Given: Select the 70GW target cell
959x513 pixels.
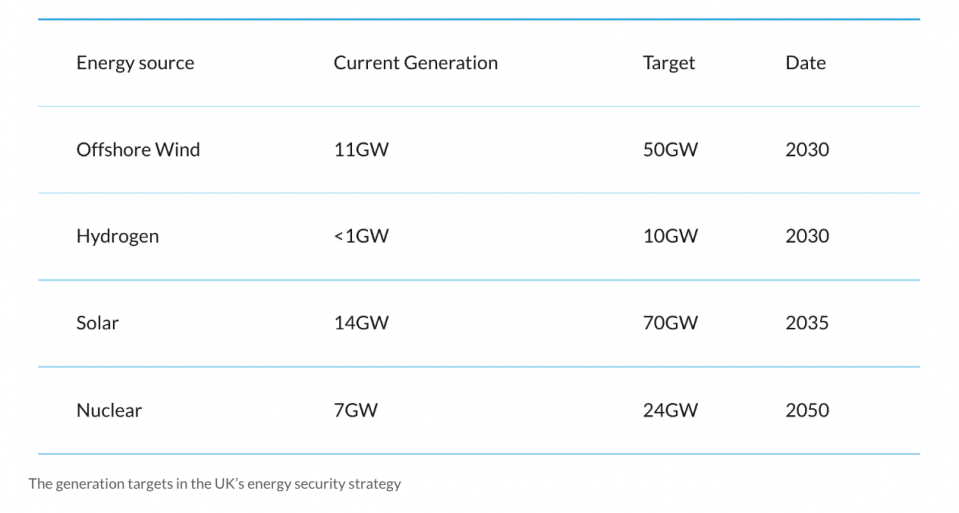Looking at the screenshot, I should (x=670, y=323).
